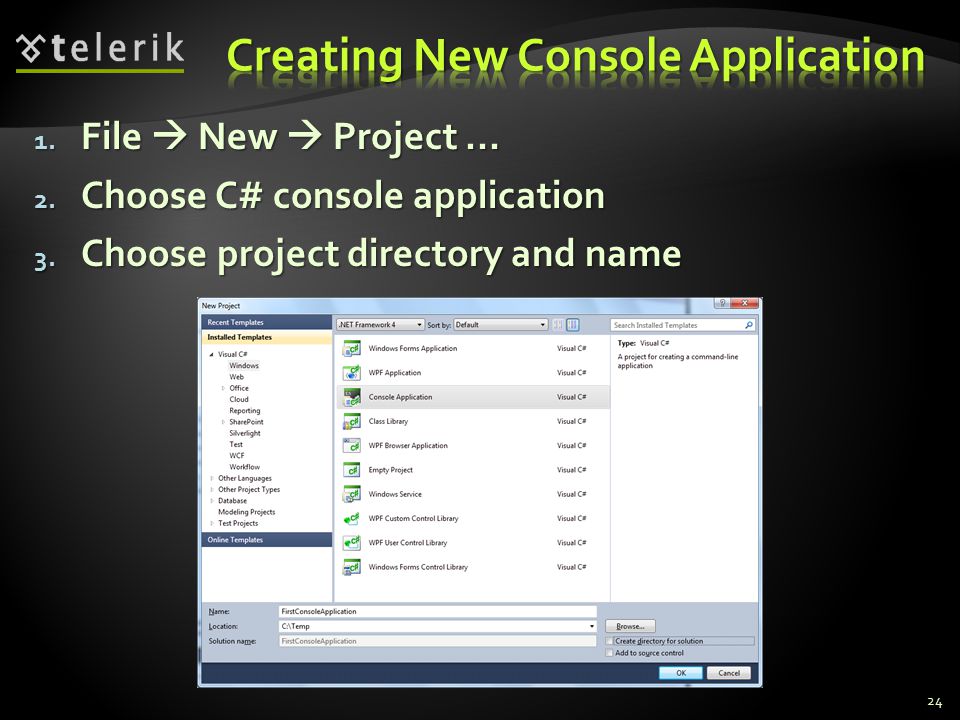Select the WCF category

(x=236, y=456)
